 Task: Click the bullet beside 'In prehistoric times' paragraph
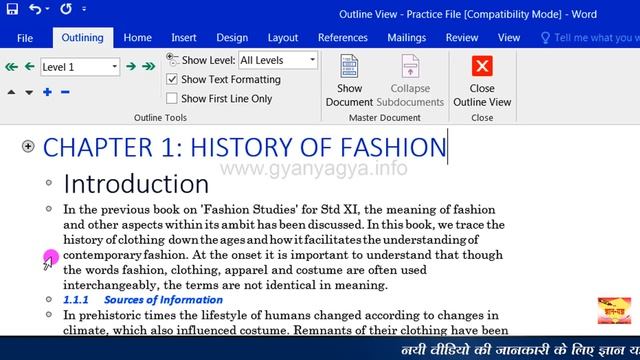pos(49,314)
